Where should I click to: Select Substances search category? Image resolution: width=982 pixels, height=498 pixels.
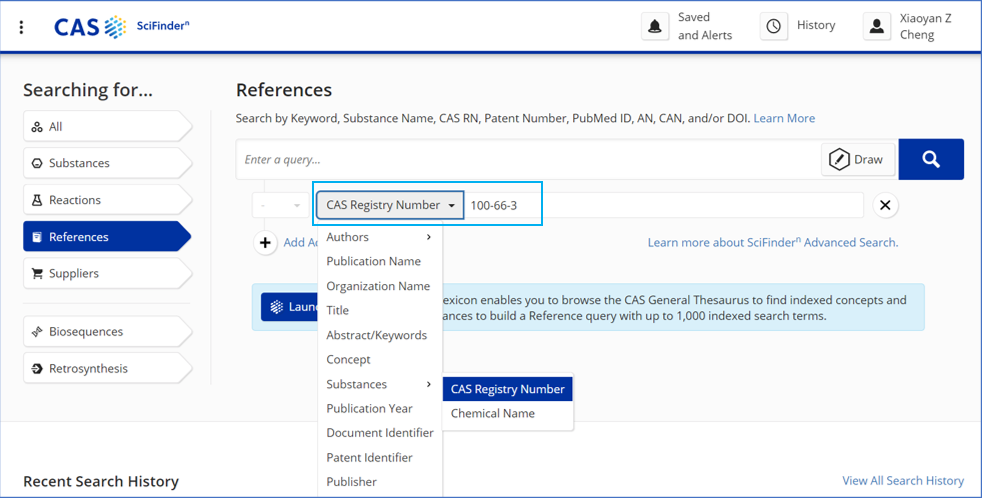click(x=107, y=163)
